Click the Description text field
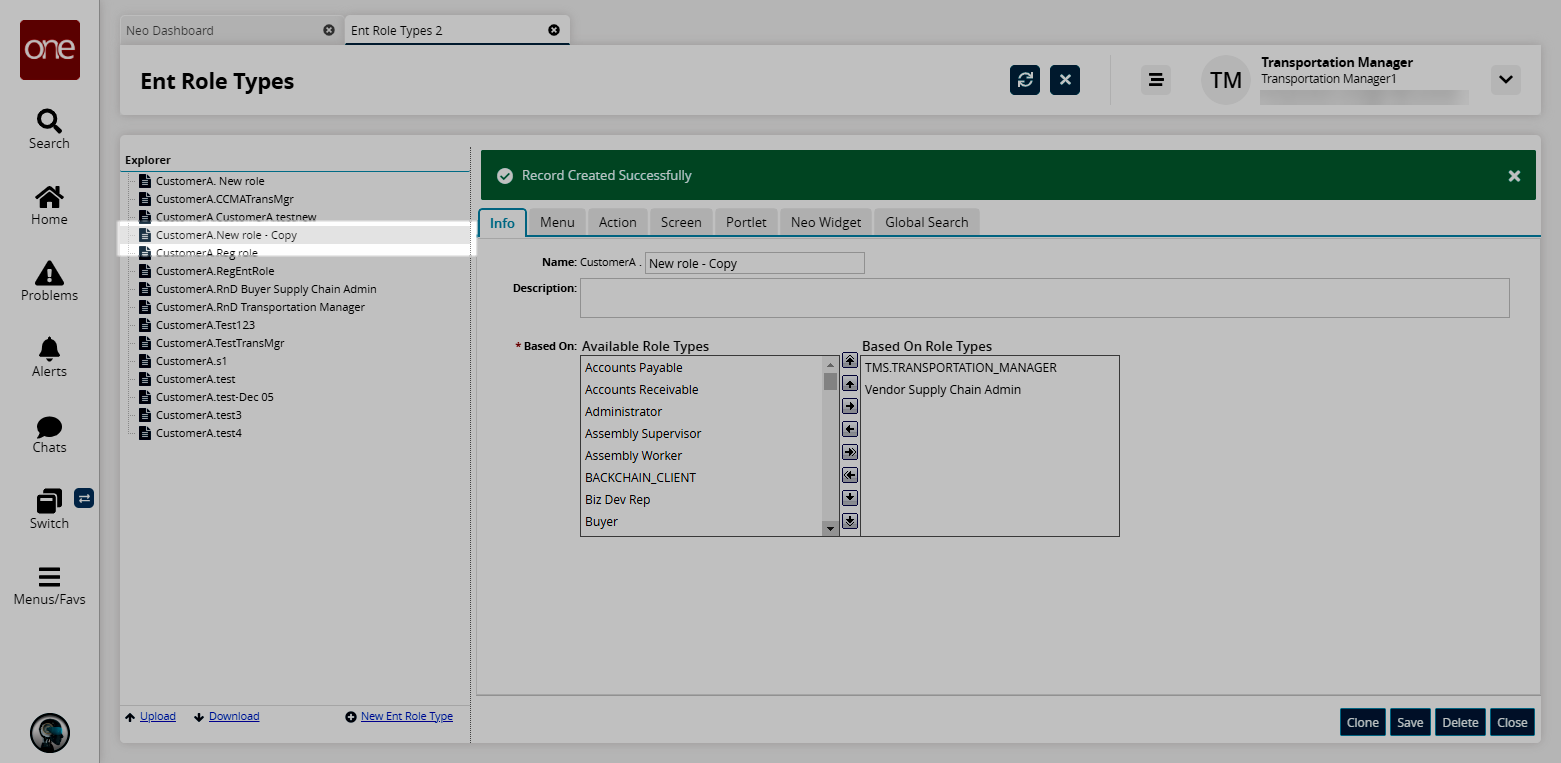Viewport: 1561px width, 763px height. point(1044,298)
